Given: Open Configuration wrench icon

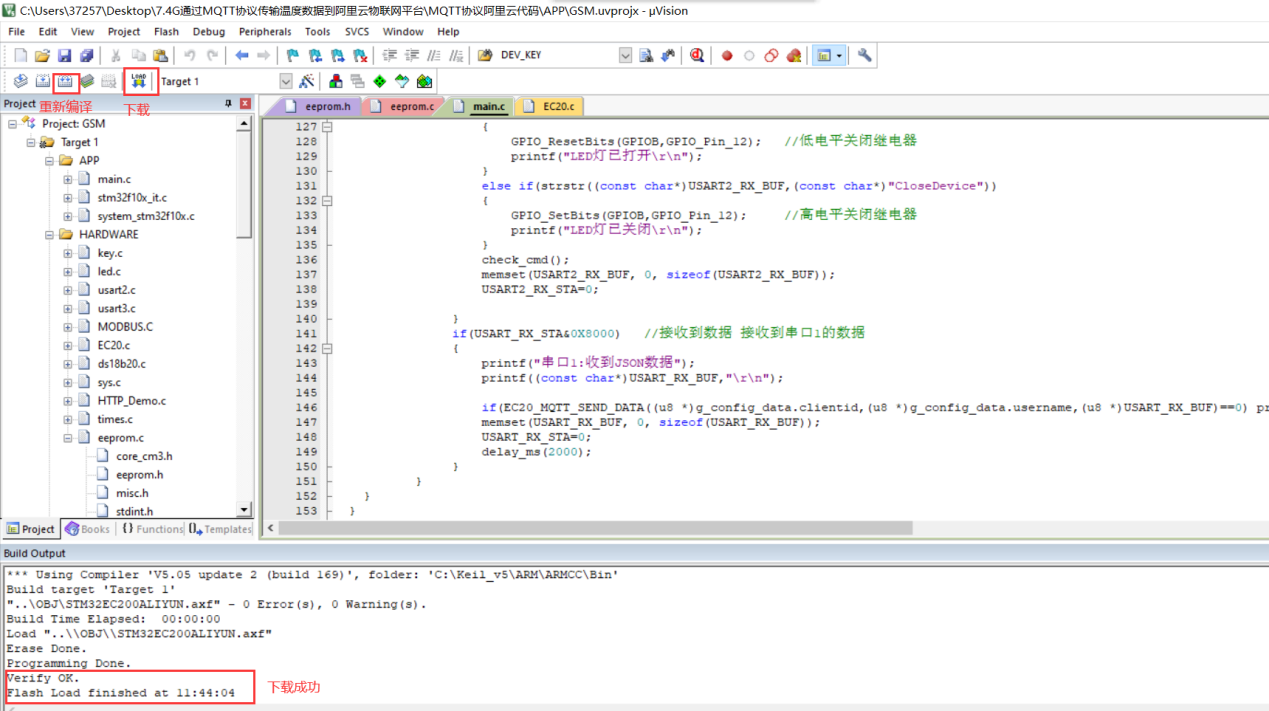Looking at the screenshot, I should (x=864, y=56).
